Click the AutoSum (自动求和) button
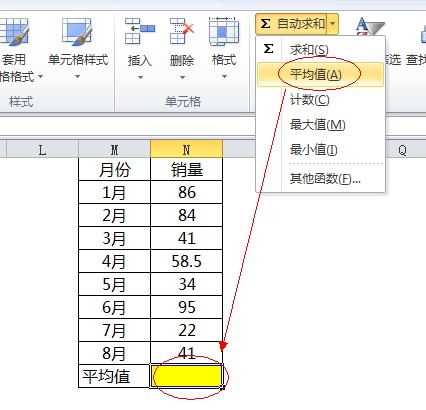Viewport: 426px width, 410px height. tap(292, 24)
